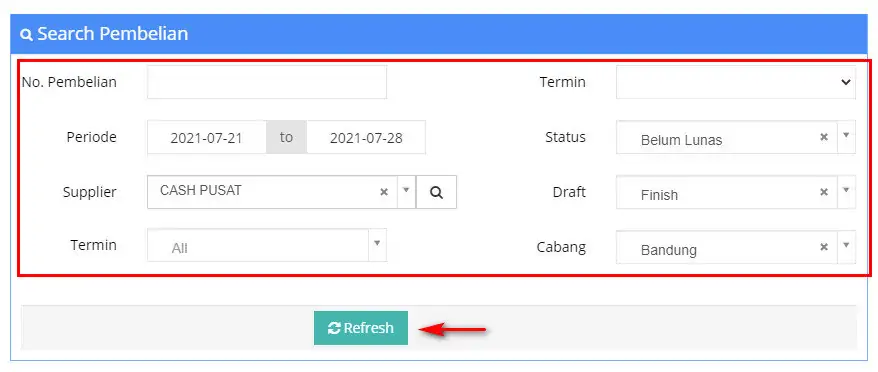
Task: Click the end date 2021-07-28 field
Action: pos(366,137)
